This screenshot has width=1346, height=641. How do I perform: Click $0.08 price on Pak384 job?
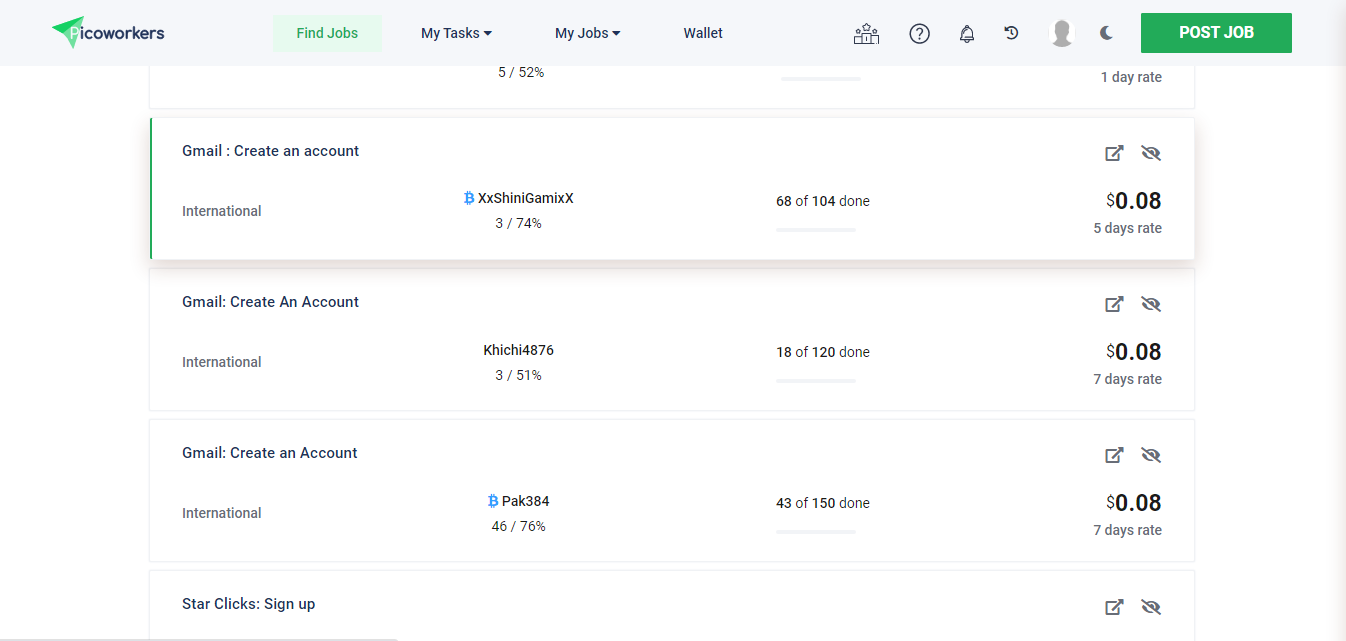point(1134,503)
